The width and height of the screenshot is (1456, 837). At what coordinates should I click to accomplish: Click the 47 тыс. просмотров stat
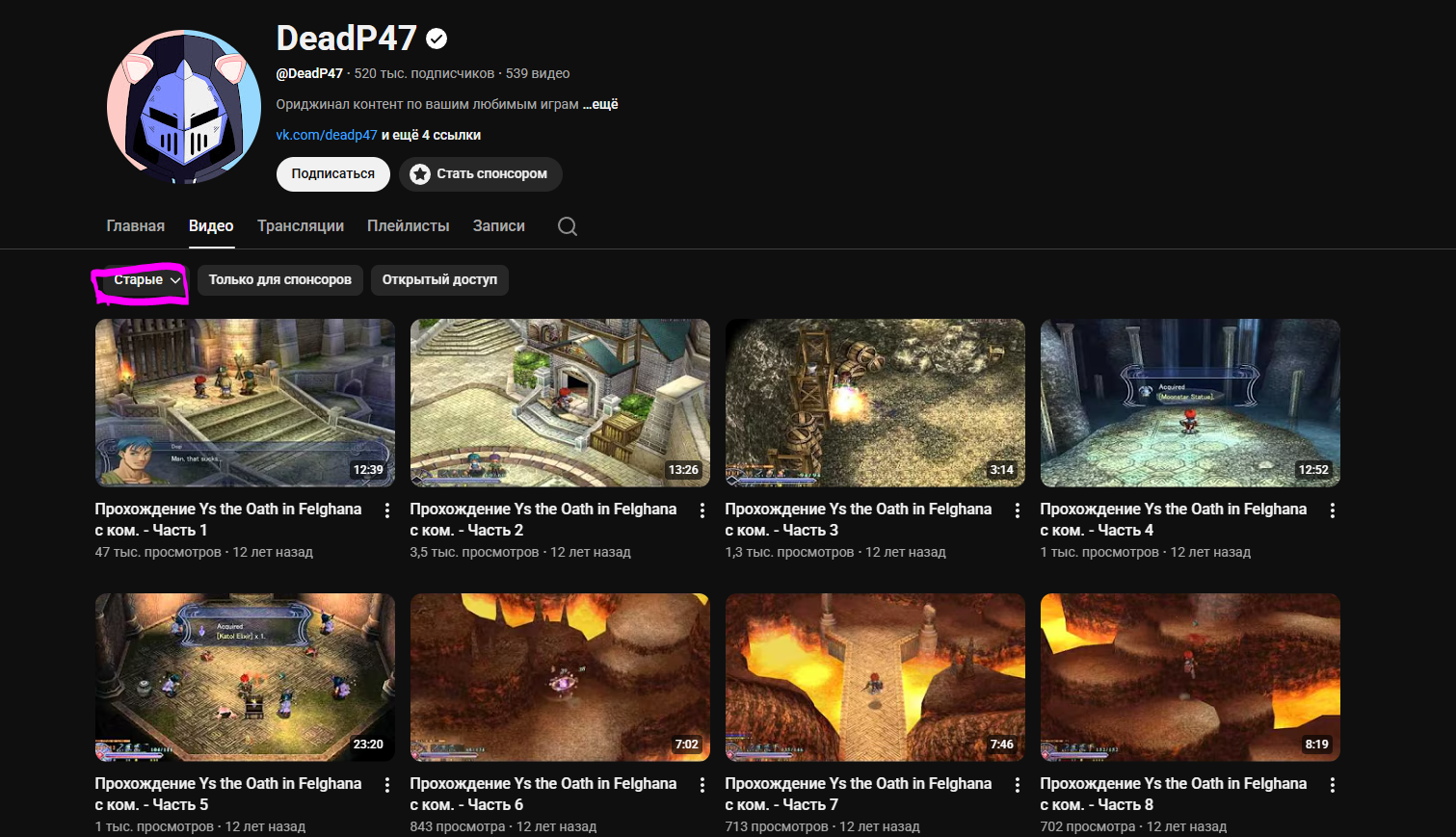click(158, 553)
